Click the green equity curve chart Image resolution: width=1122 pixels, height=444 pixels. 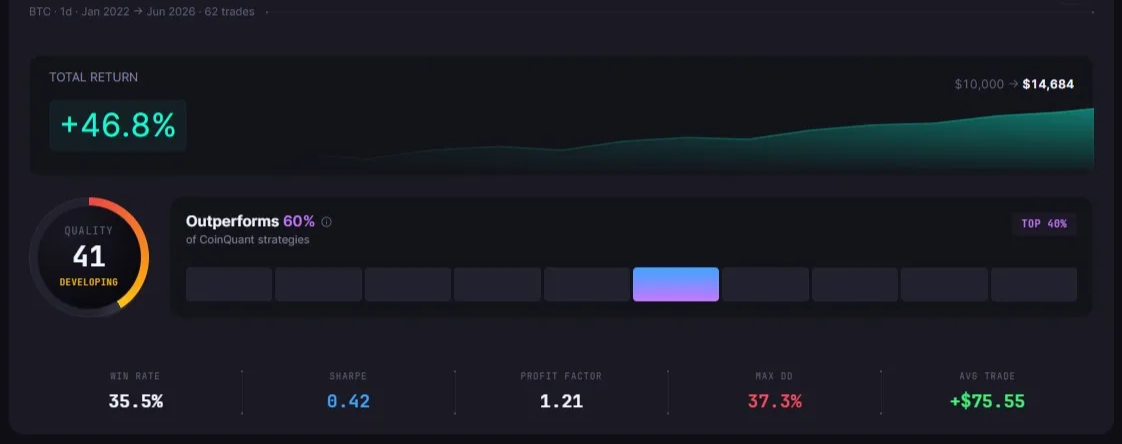(x=708, y=140)
